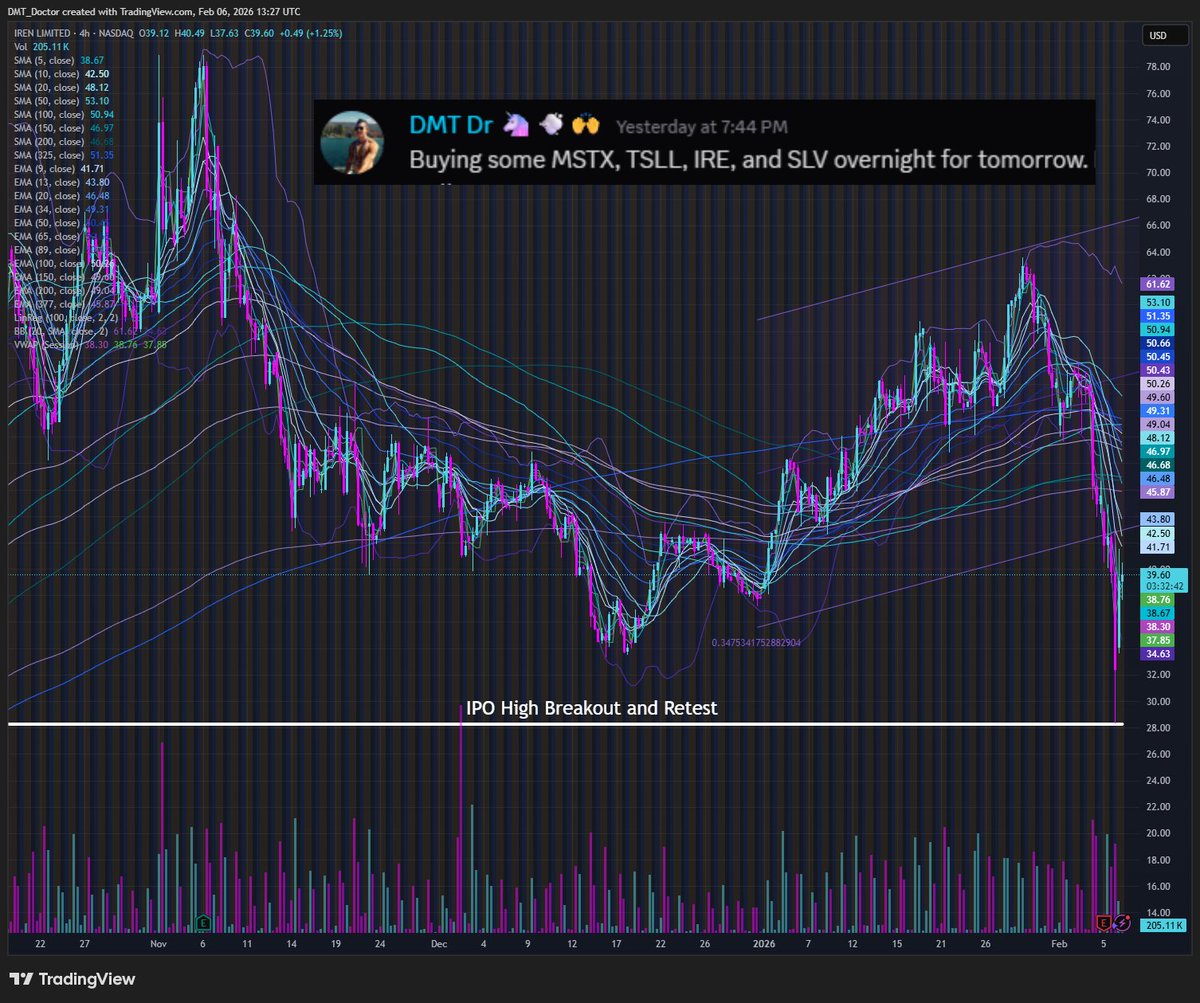Click the 30.00 price scale value
This screenshot has width=1200, height=1003.
(1158, 701)
